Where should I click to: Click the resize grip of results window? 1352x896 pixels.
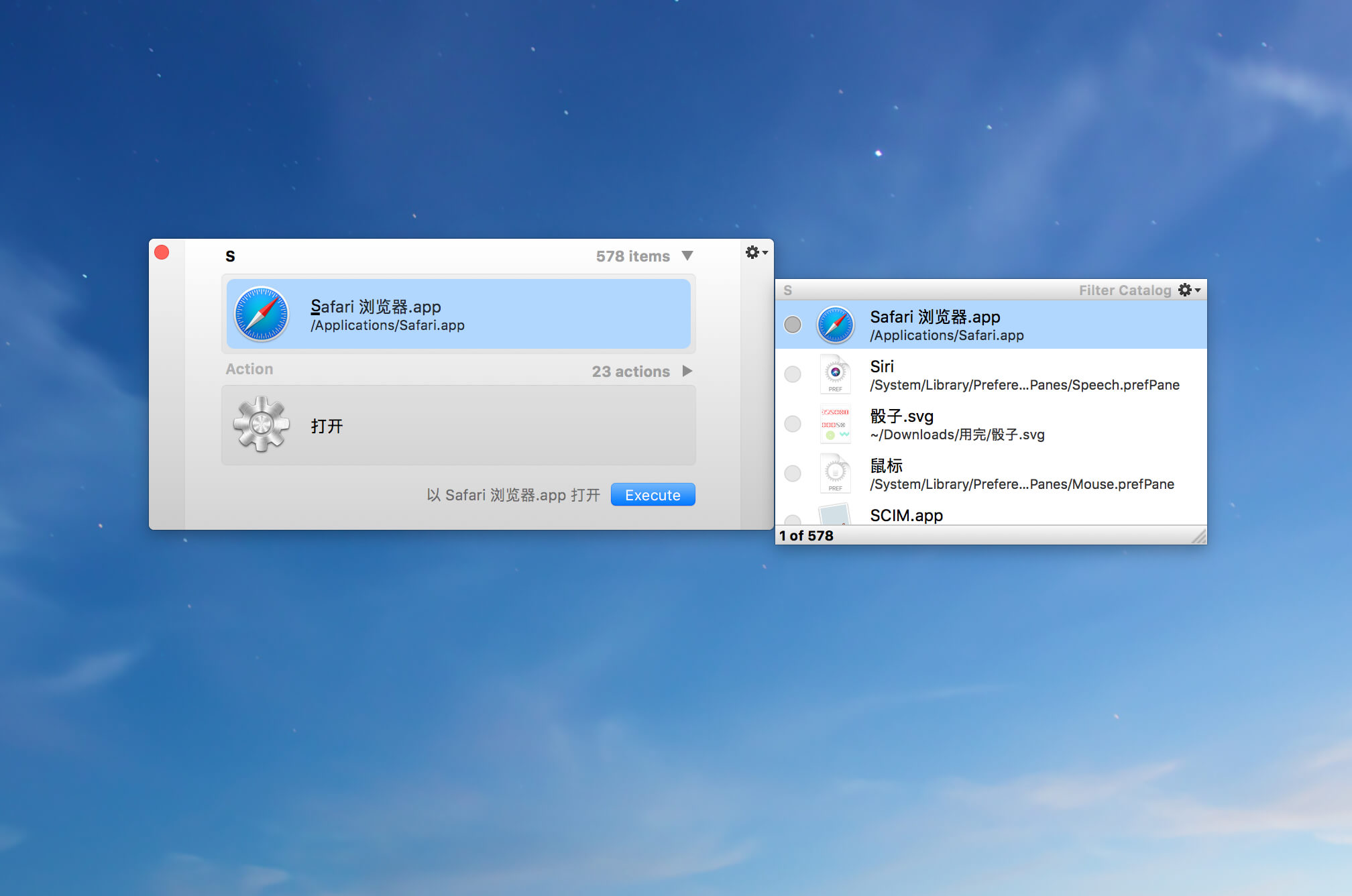tap(1199, 537)
